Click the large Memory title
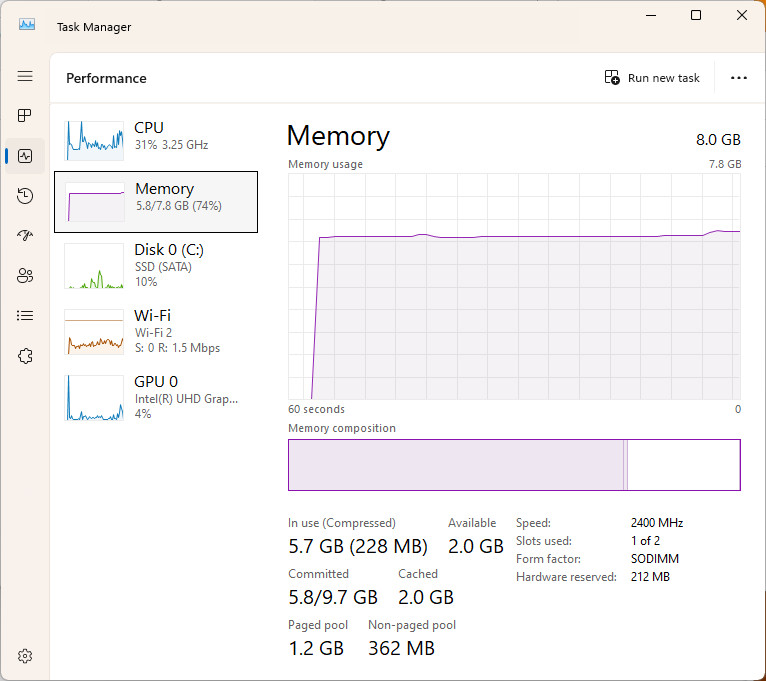The image size is (766, 681). tap(338, 136)
